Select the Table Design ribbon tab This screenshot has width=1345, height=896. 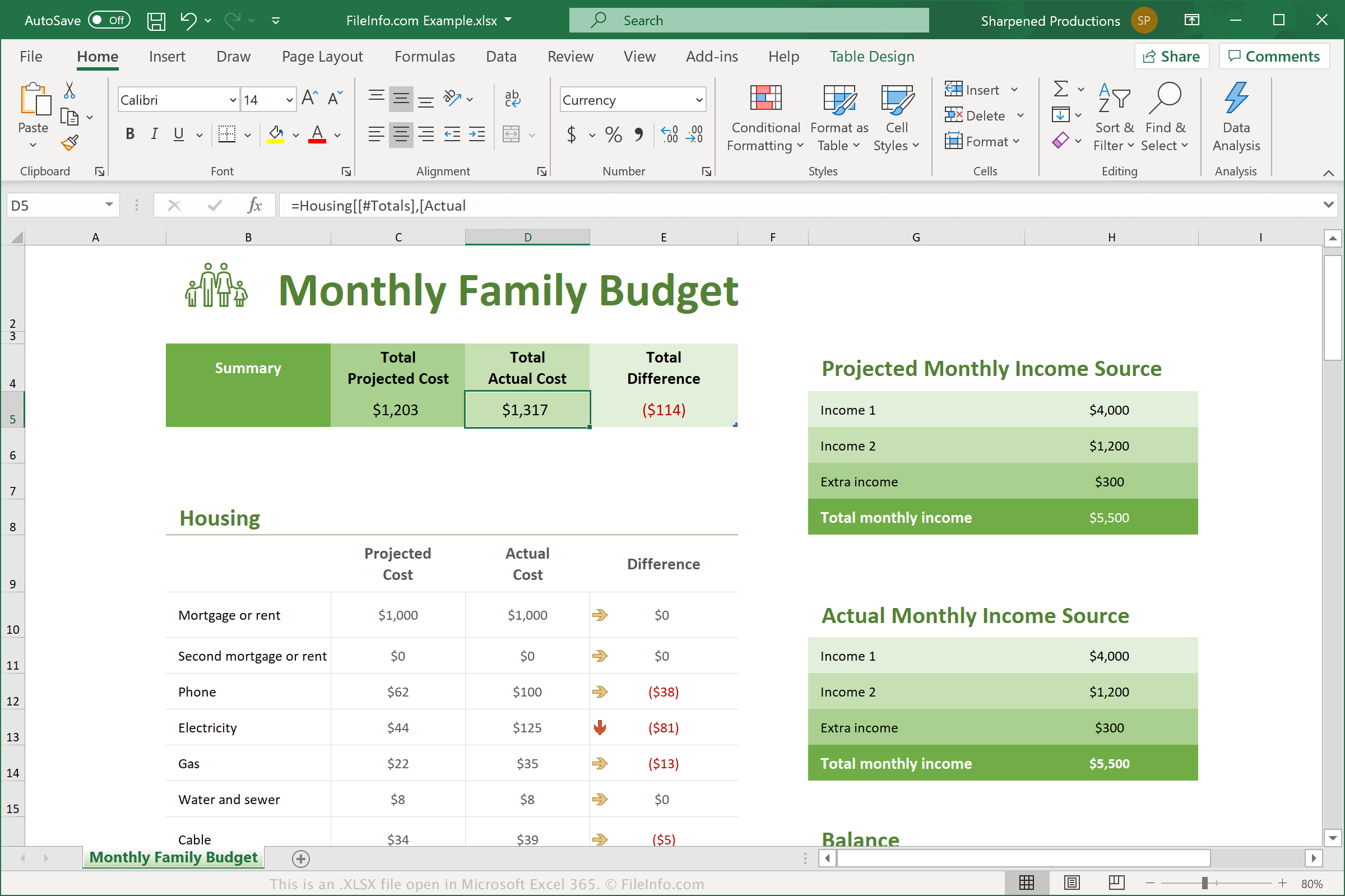(872, 56)
